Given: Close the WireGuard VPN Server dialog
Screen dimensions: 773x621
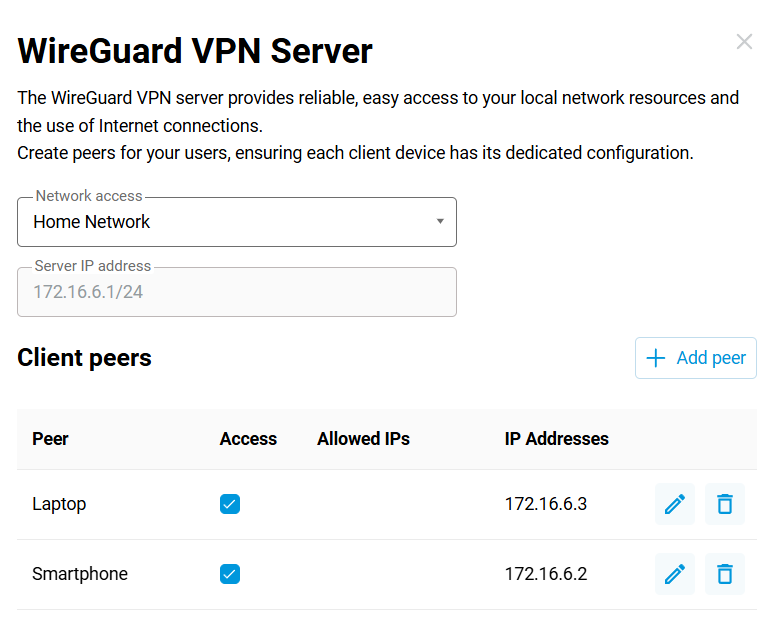Looking at the screenshot, I should [744, 42].
